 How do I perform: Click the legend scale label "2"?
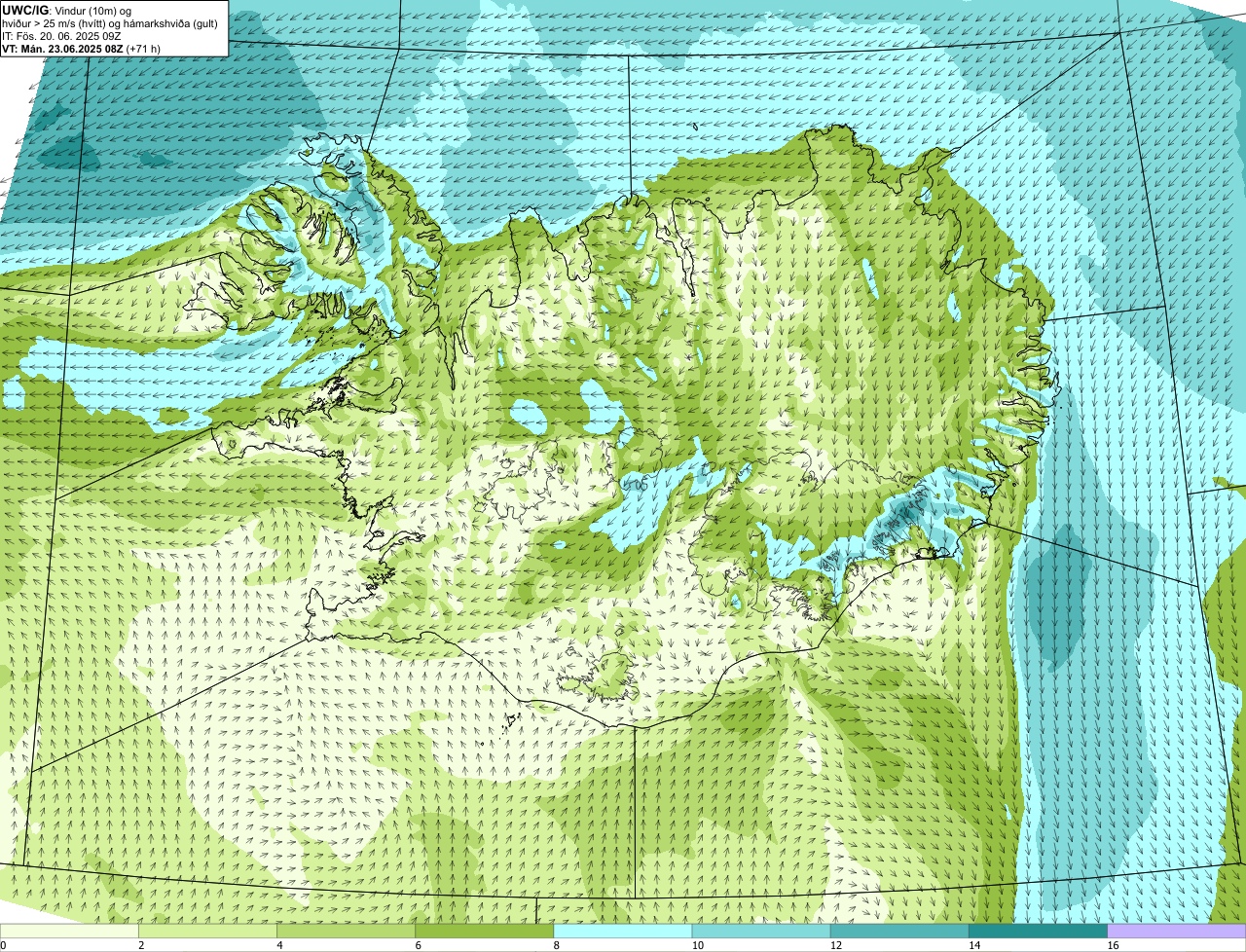(x=141, y=945)
